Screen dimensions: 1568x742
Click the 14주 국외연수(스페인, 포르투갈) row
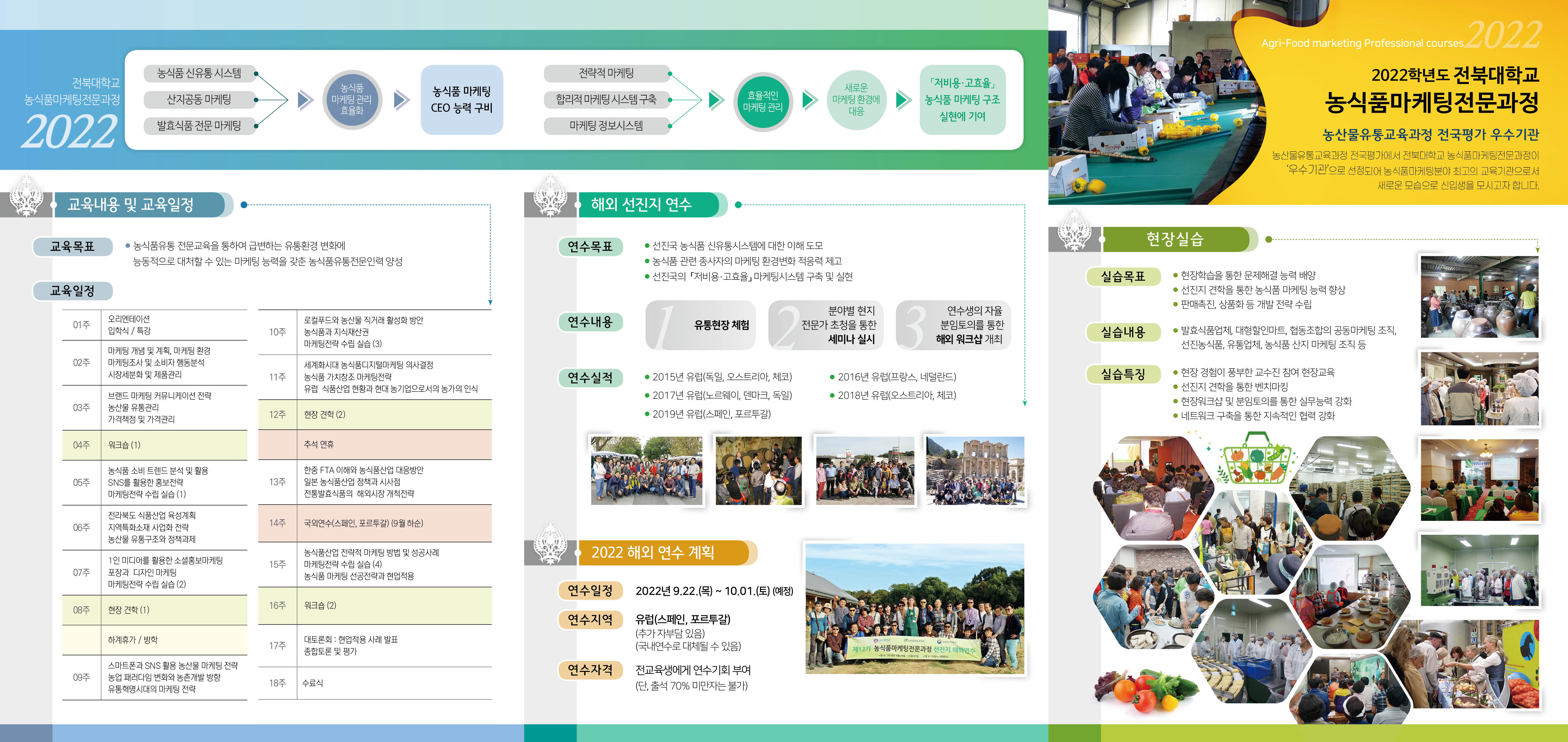tap(375, 523)
